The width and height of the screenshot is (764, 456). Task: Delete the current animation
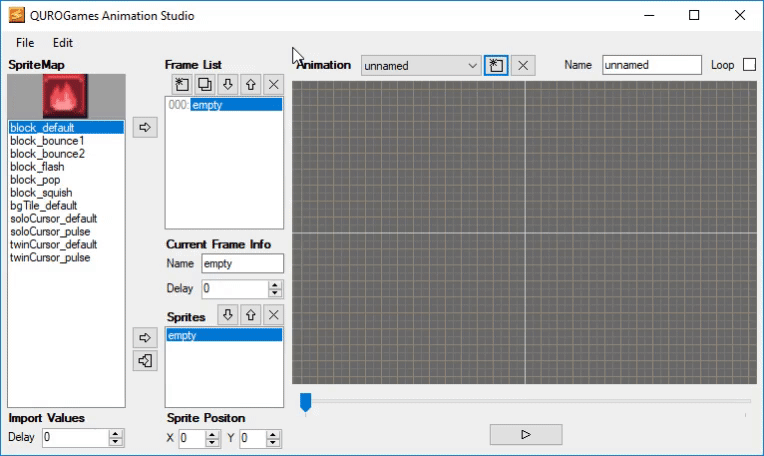(523, 65)
